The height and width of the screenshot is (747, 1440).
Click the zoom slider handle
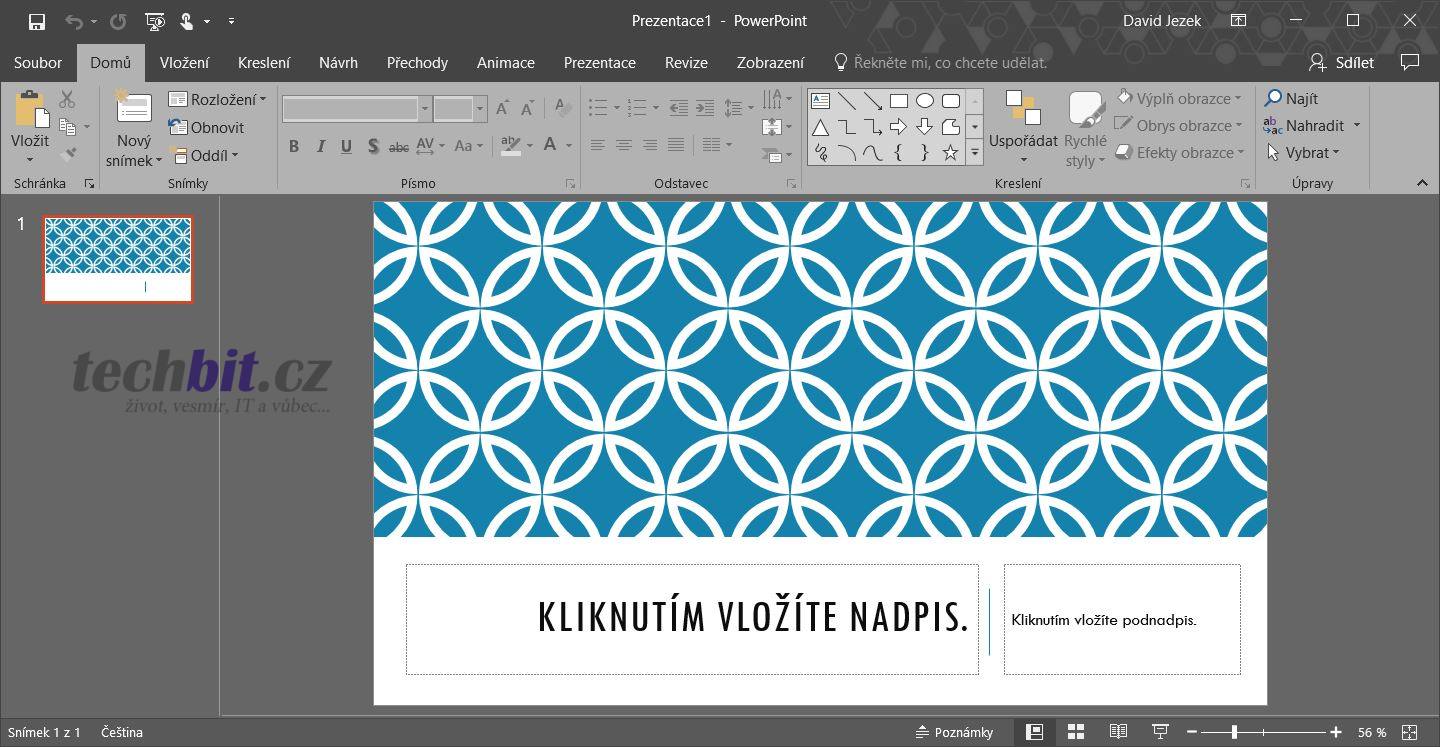click(1234, 732)
